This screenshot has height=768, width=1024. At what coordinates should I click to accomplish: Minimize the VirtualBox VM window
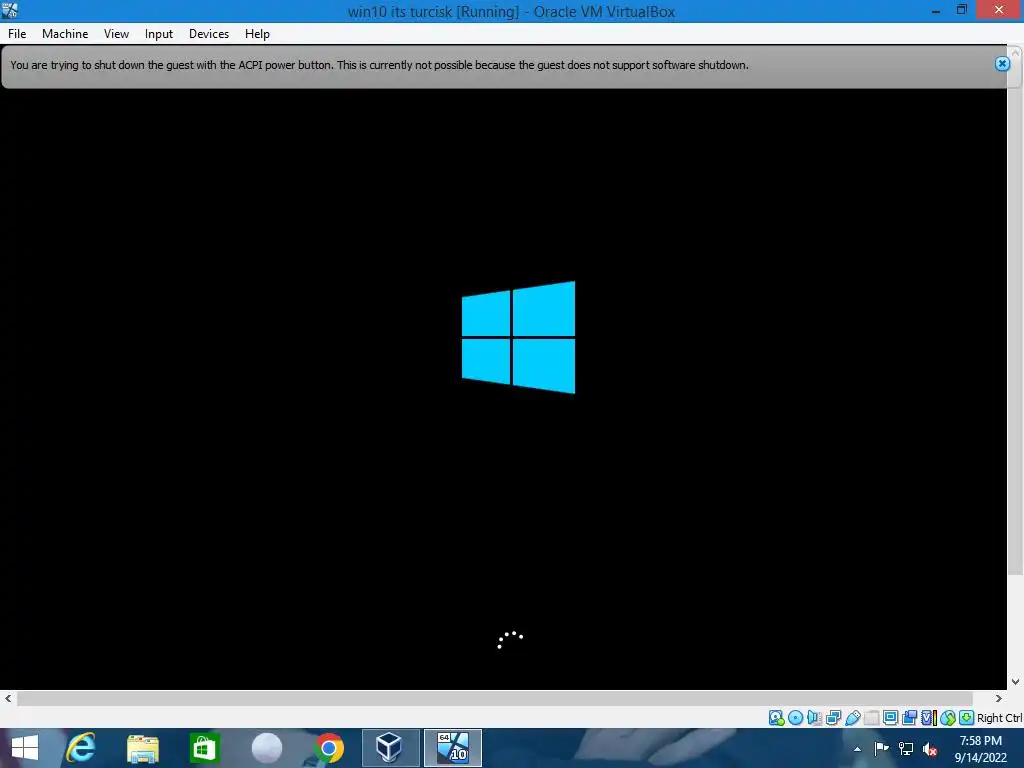point(936,10)
